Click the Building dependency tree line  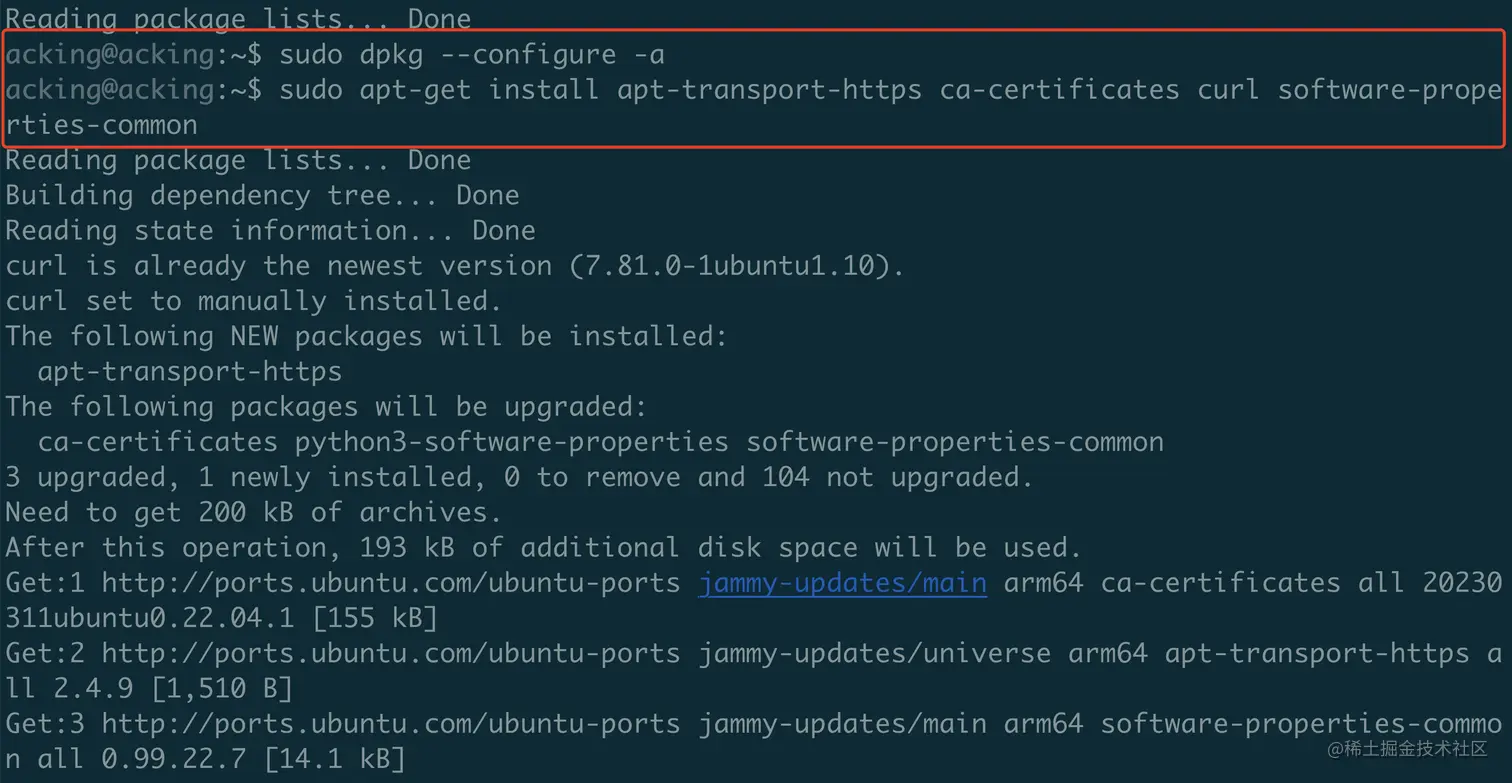pos(262,195)
